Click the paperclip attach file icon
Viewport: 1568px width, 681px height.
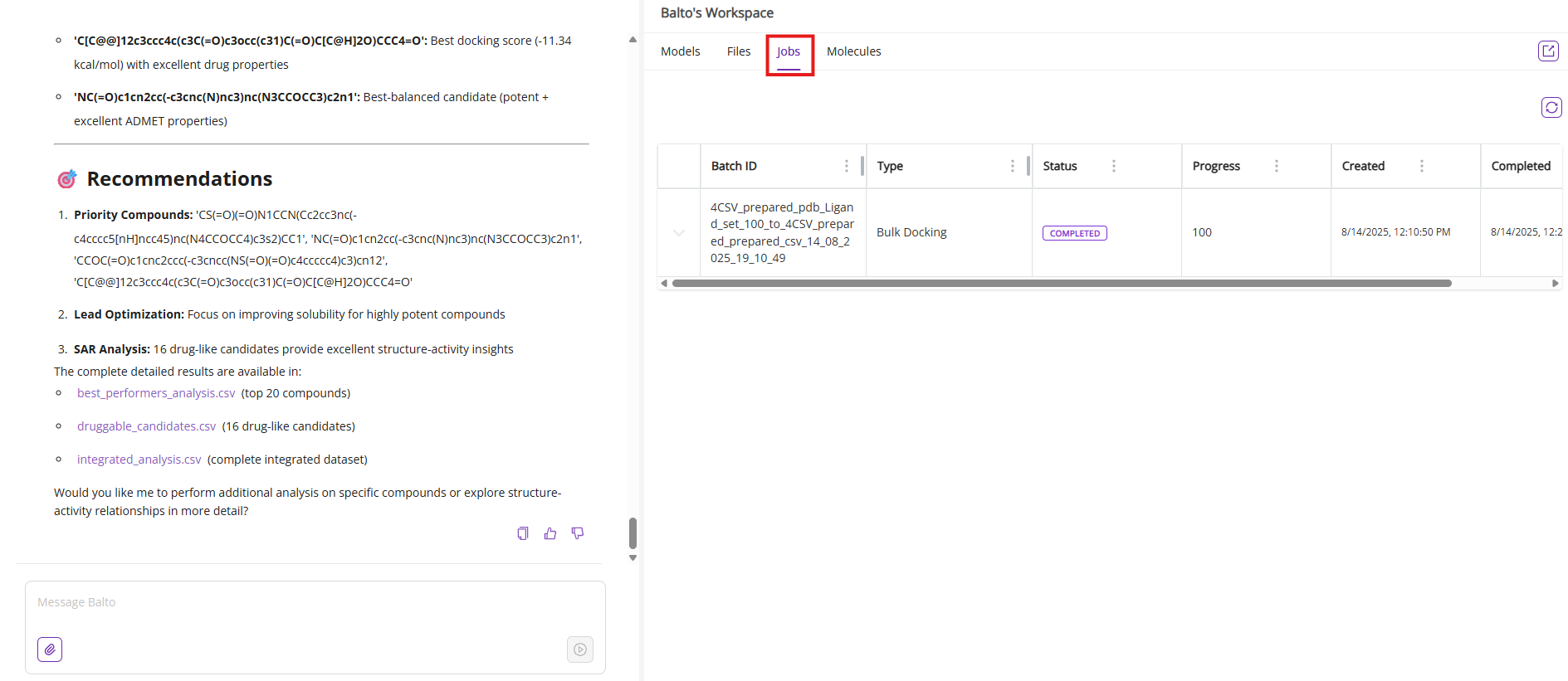pos(50,649)
